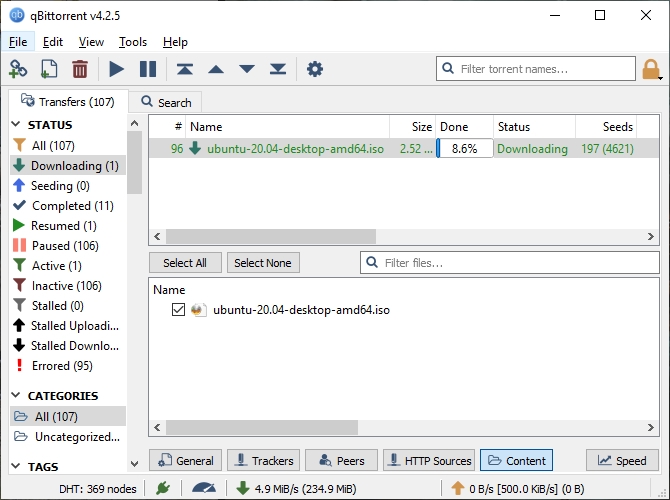
Task: Switch to the Transfers (107) tab
Action: [x=68, y=102]
